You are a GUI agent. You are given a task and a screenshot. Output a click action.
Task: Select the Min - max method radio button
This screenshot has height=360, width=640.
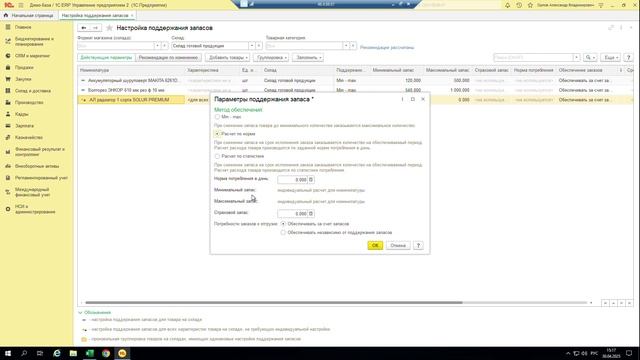pyautogui.click(x=217, y=117)
